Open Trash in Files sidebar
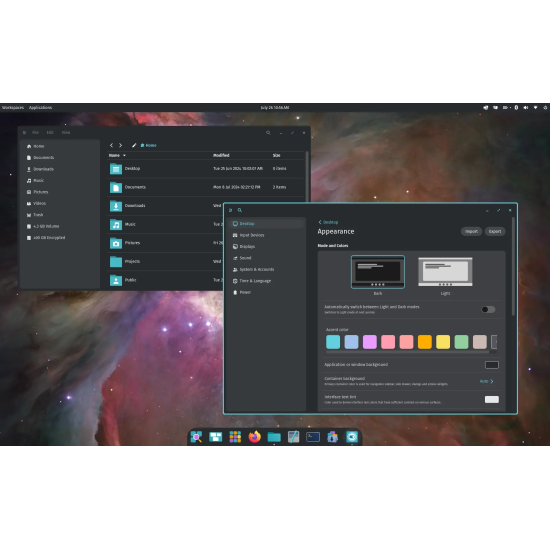Viewport: 550px width, 550px height. [60, 215]
